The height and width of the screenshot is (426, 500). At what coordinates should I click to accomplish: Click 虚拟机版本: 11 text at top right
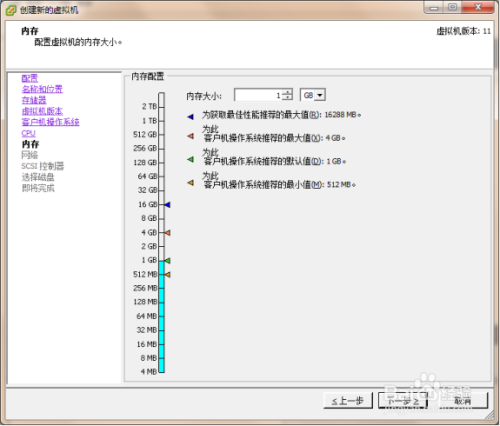[x=464, y=31]
